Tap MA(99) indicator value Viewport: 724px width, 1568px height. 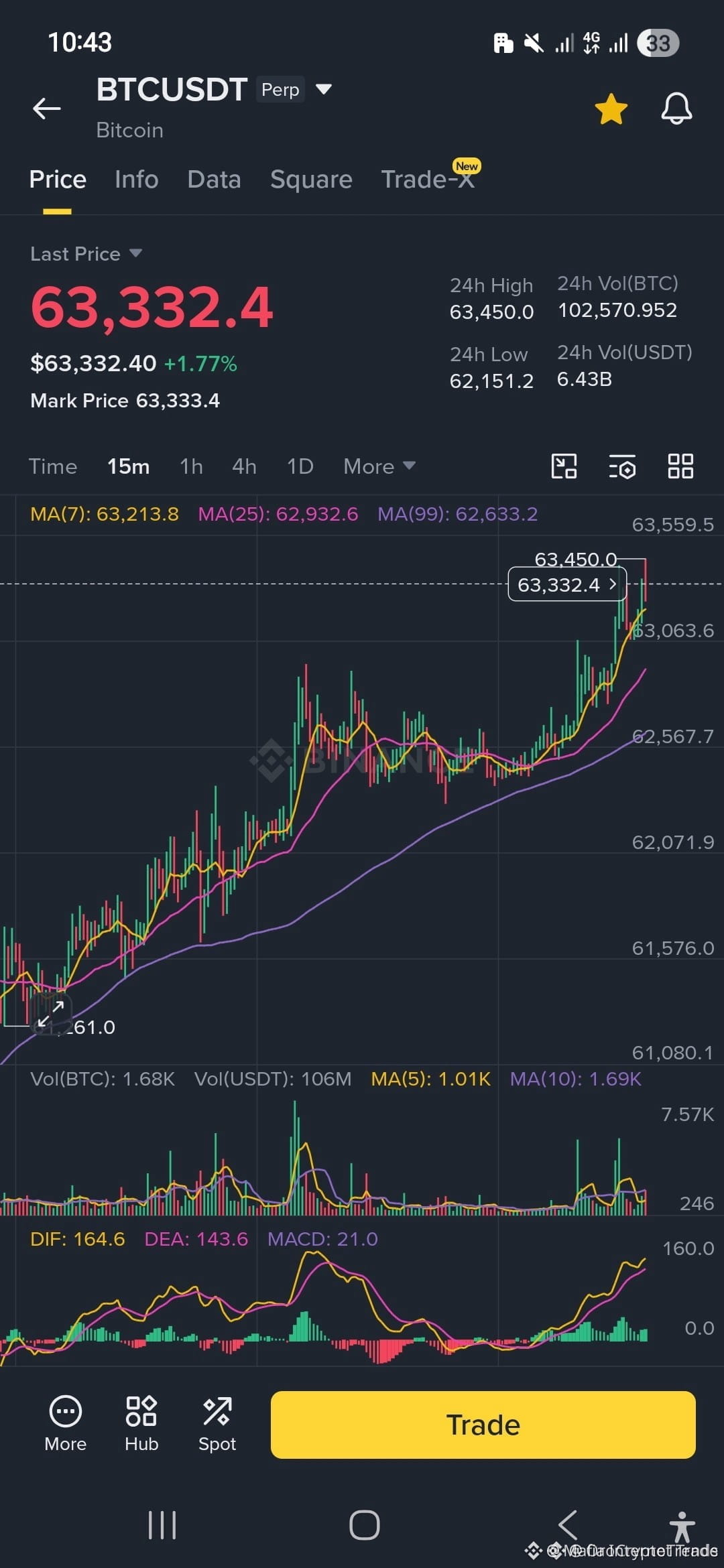(x=458, y=514)
